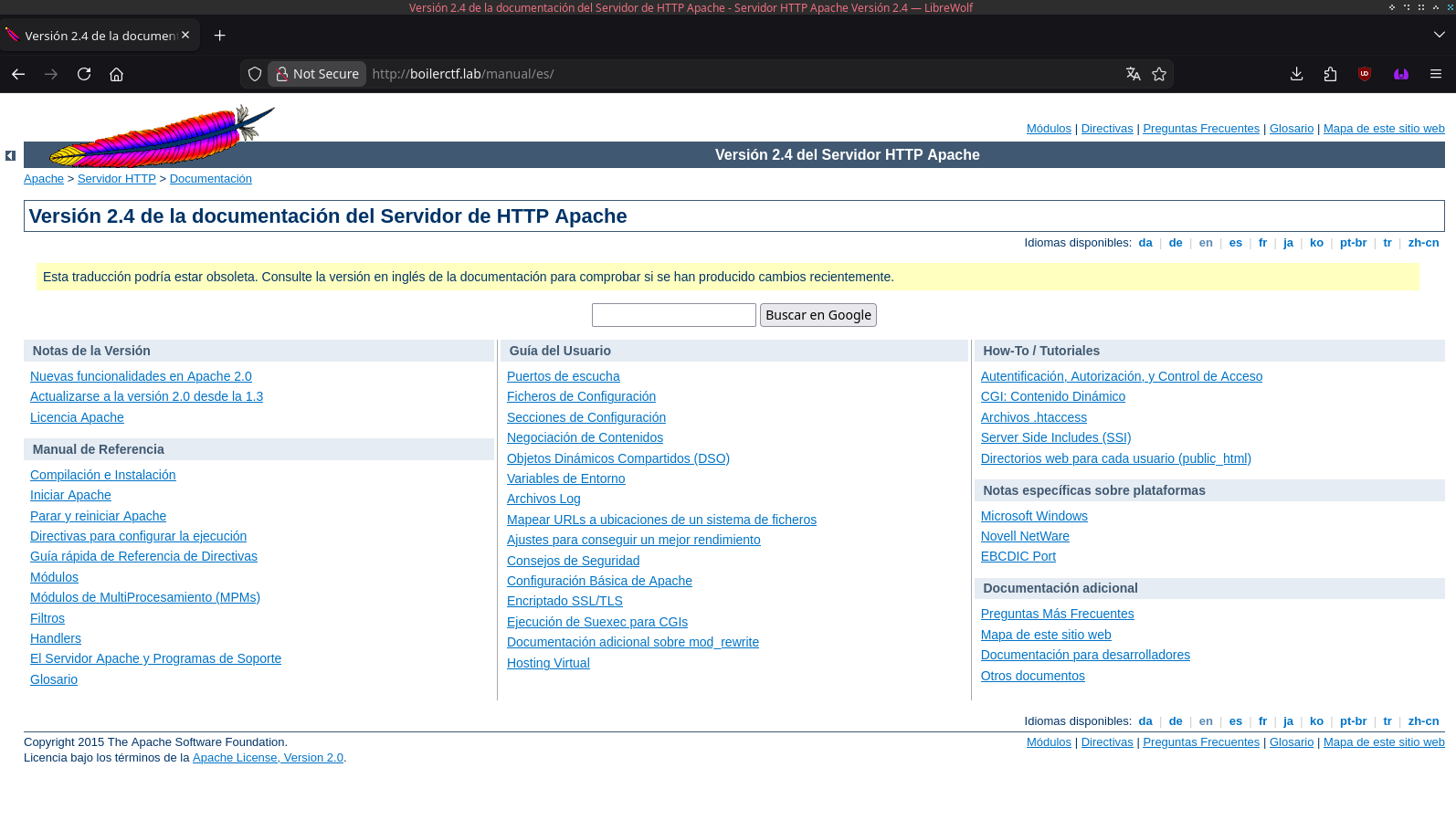1456x820 pixels.
Task: Click the tracking protection shield icon
Action: (x=255, y=74)
